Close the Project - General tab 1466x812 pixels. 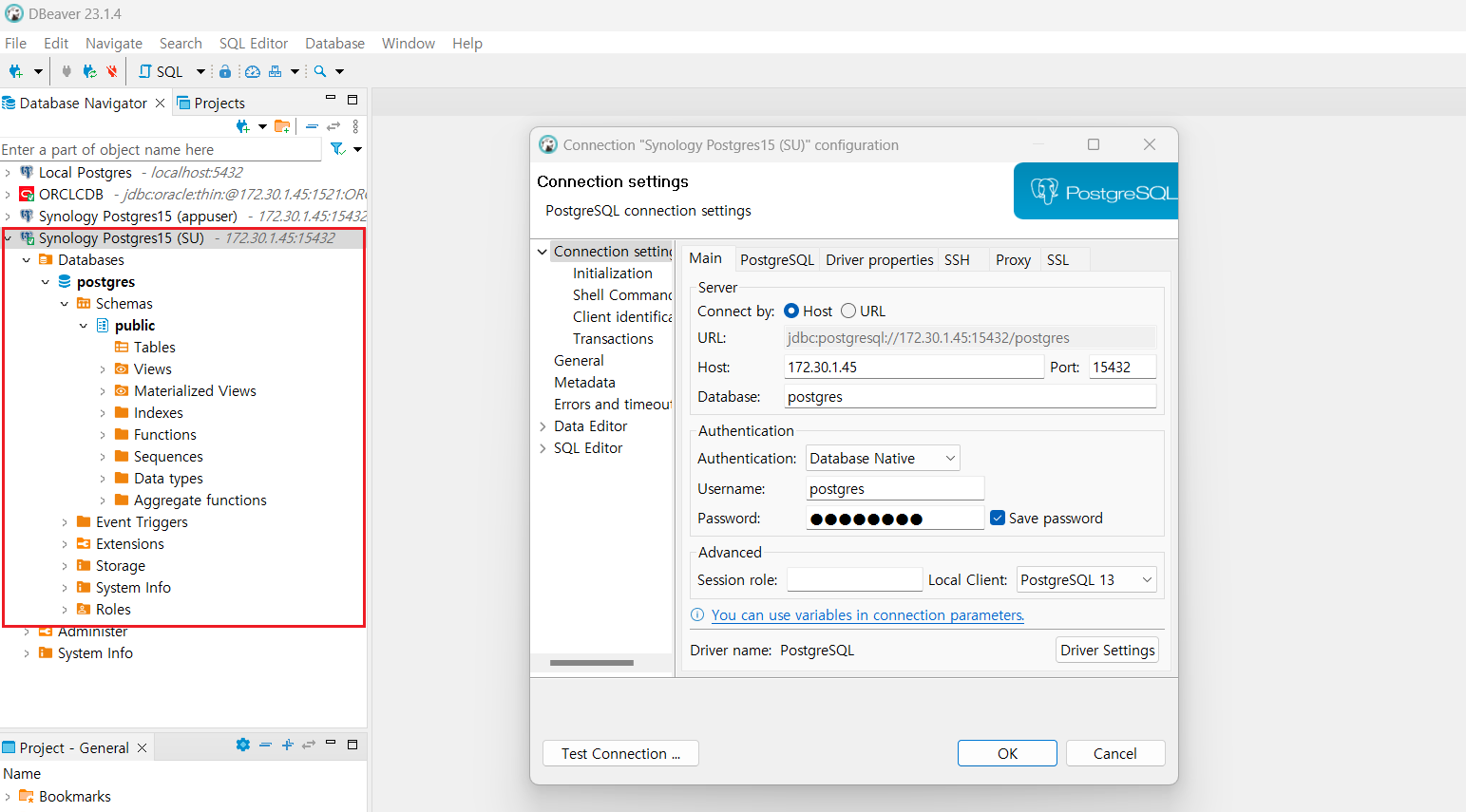[x=142, y=748]
